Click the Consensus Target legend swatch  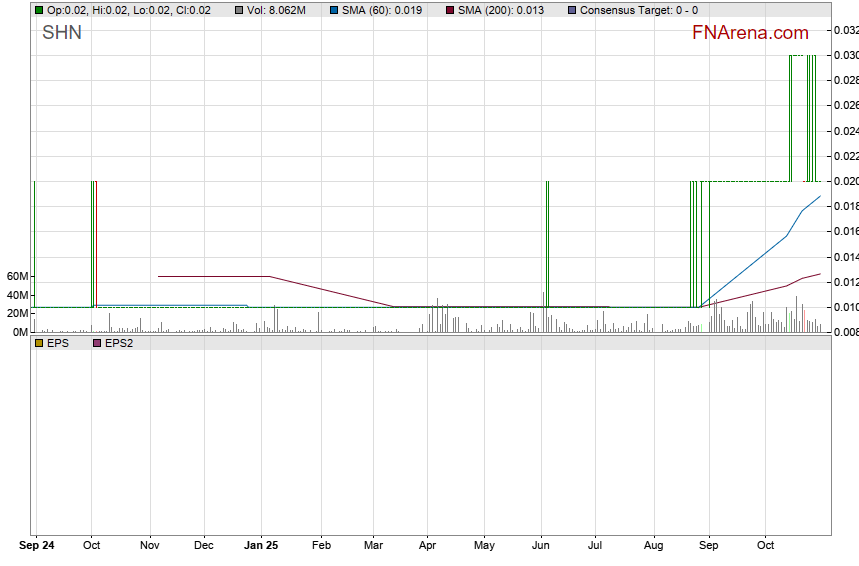click(x=572, y=10)
